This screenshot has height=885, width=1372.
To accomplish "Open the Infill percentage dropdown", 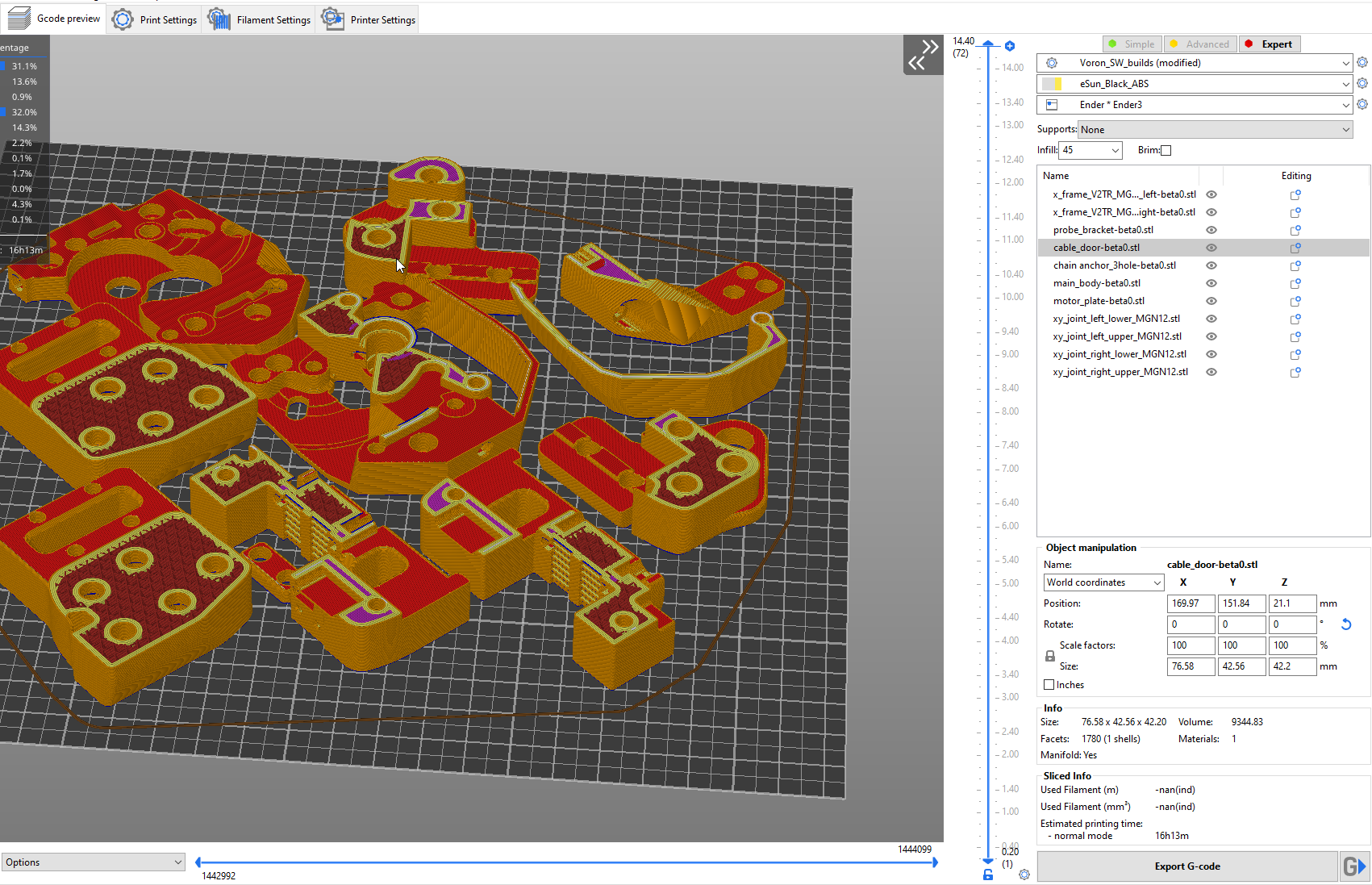I will click(x=1091, y=150).
